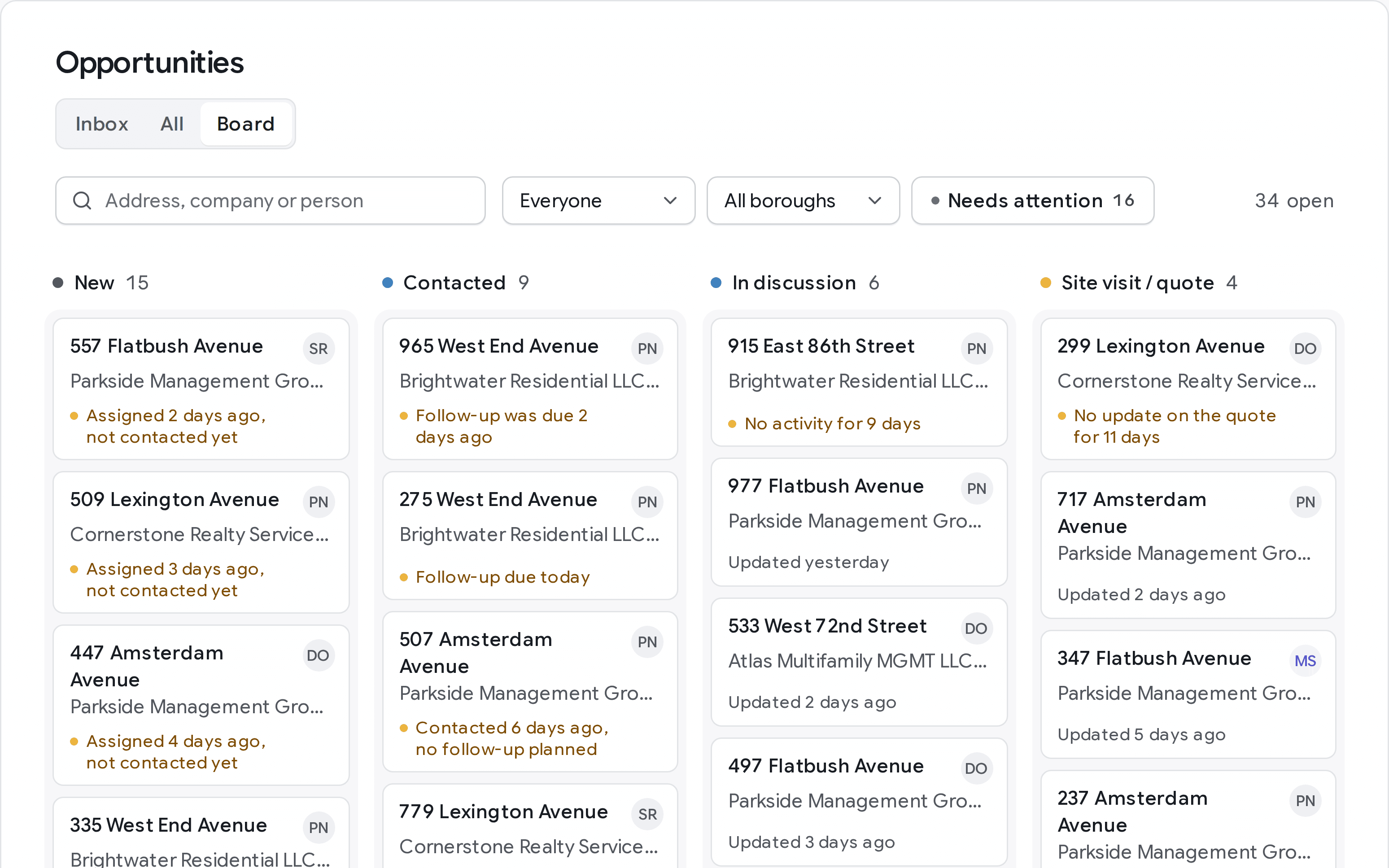Click 'Updated 5 days ago' on 347 Flatbush card

click(x=1142, y=734)
